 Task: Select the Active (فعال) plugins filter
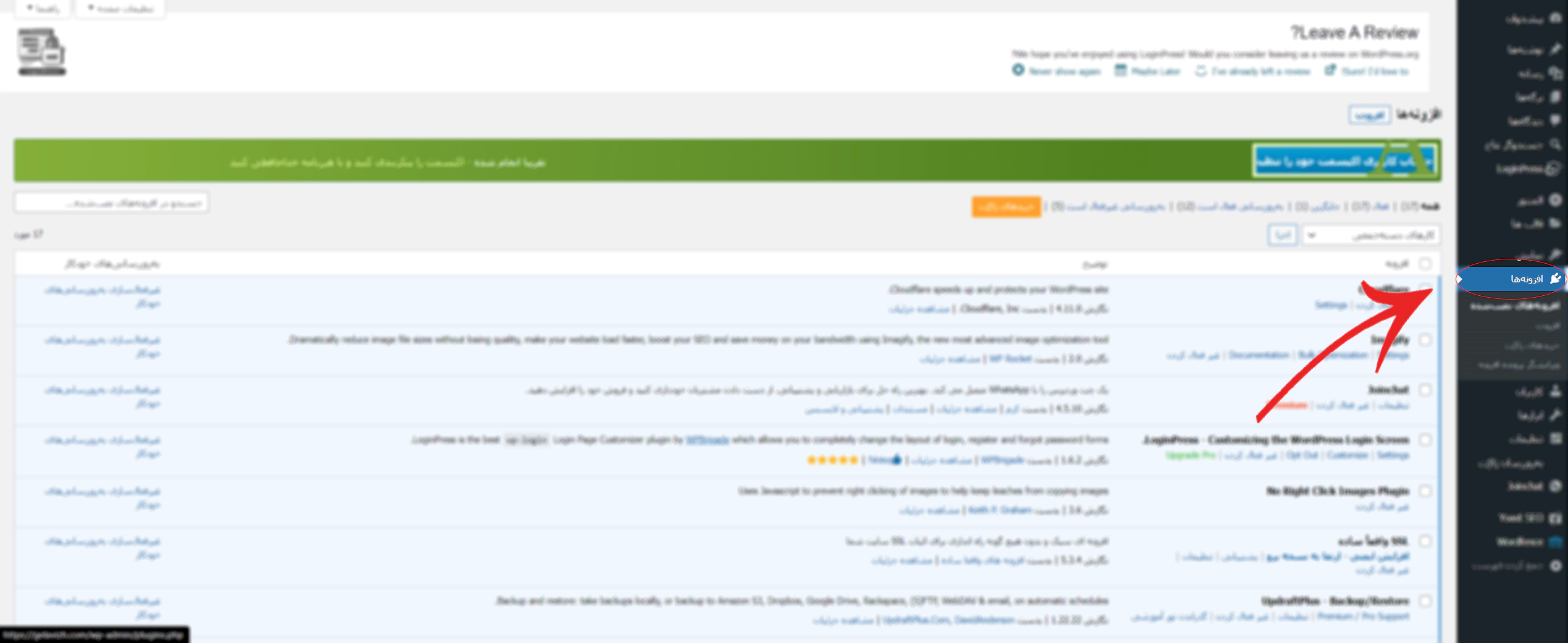[1371, 206]
